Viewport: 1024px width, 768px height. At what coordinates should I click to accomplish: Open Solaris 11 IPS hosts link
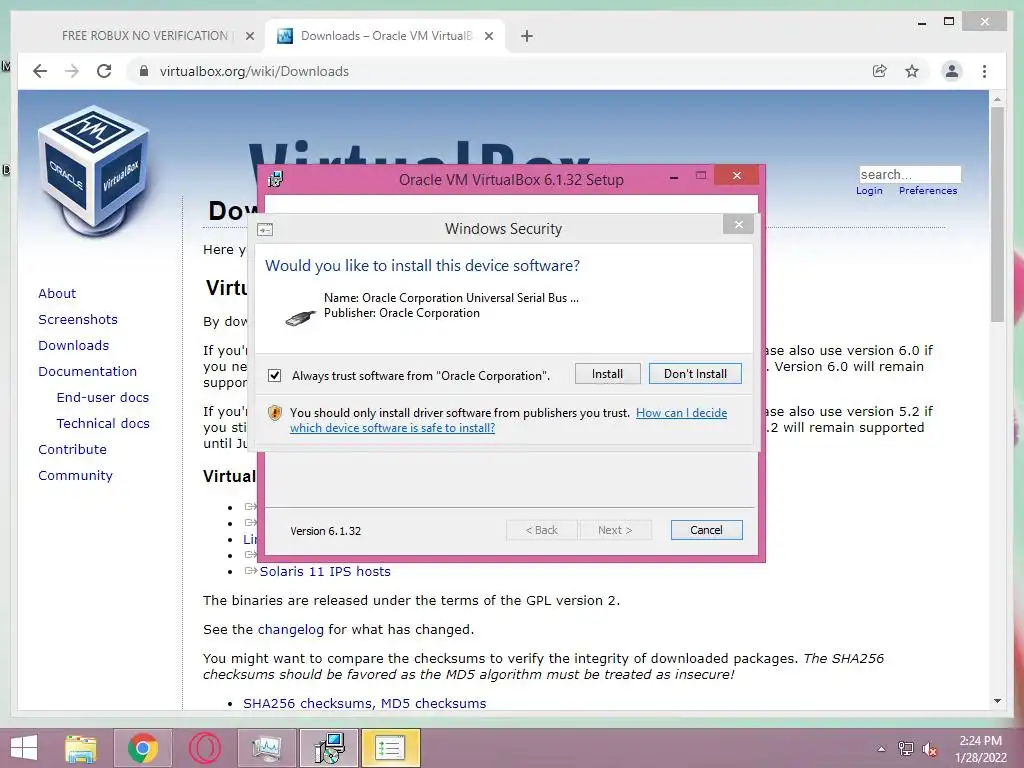(325, 571)
